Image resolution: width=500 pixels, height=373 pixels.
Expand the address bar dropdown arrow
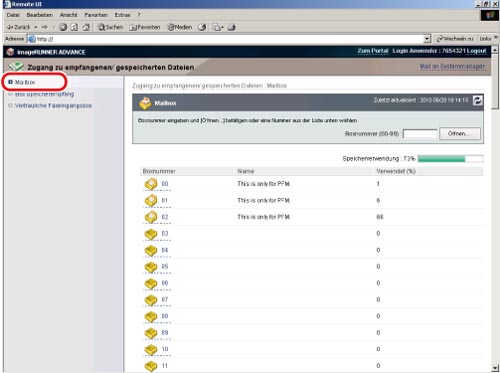point(427,39)
